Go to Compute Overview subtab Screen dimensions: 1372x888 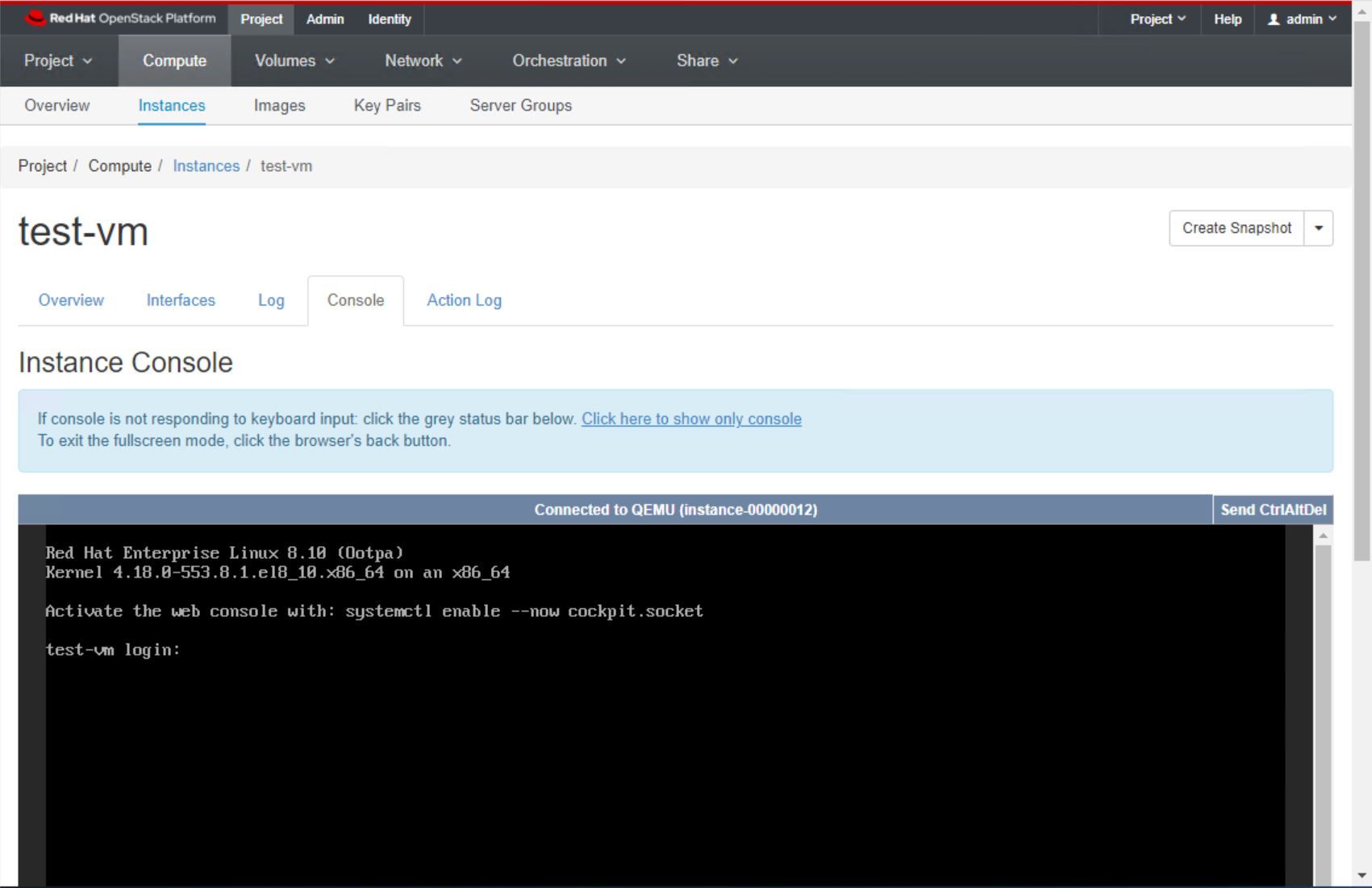pyautogui.click(x=56, y=106)
